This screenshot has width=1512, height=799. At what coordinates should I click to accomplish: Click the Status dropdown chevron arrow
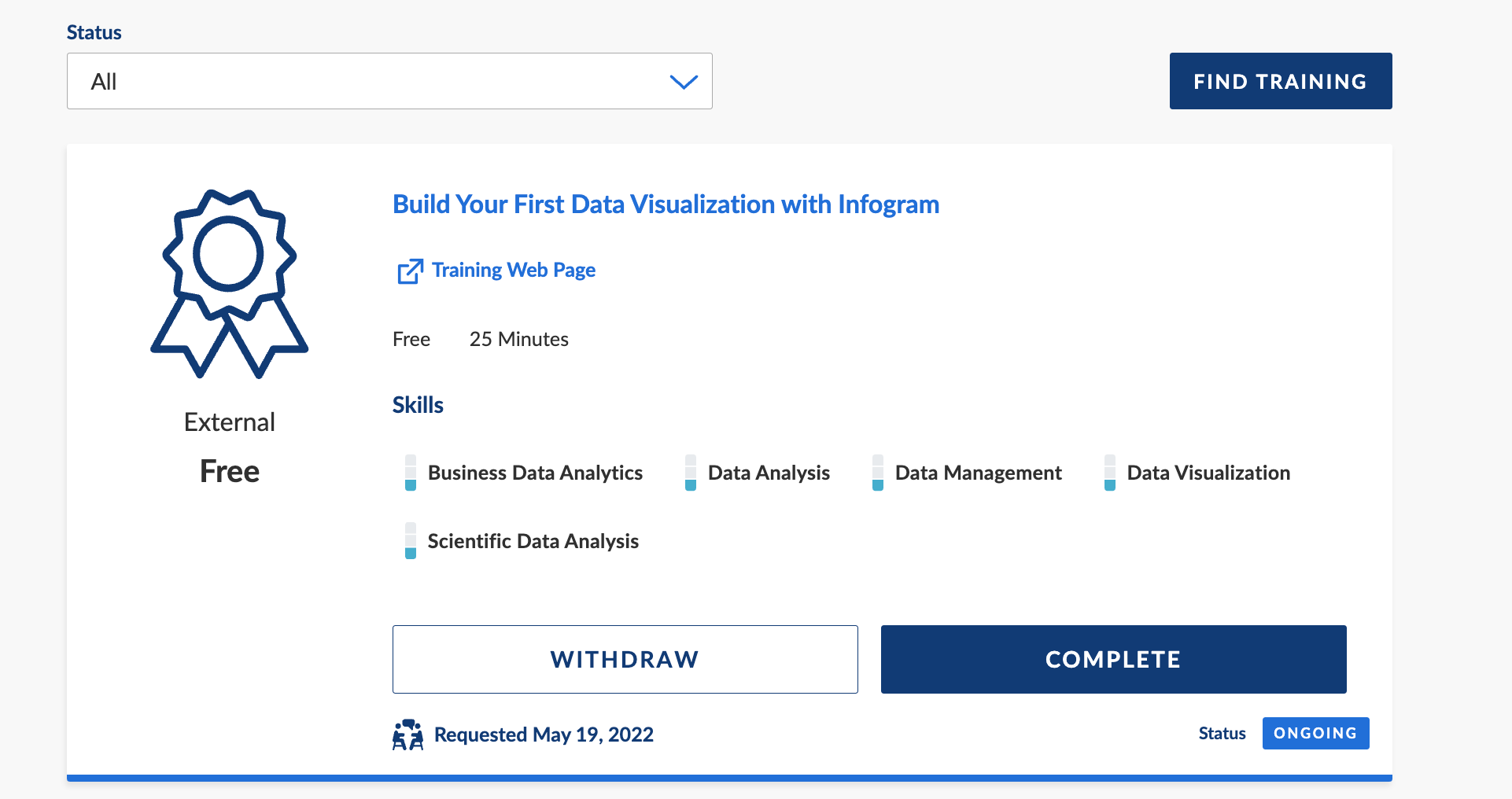684,82
